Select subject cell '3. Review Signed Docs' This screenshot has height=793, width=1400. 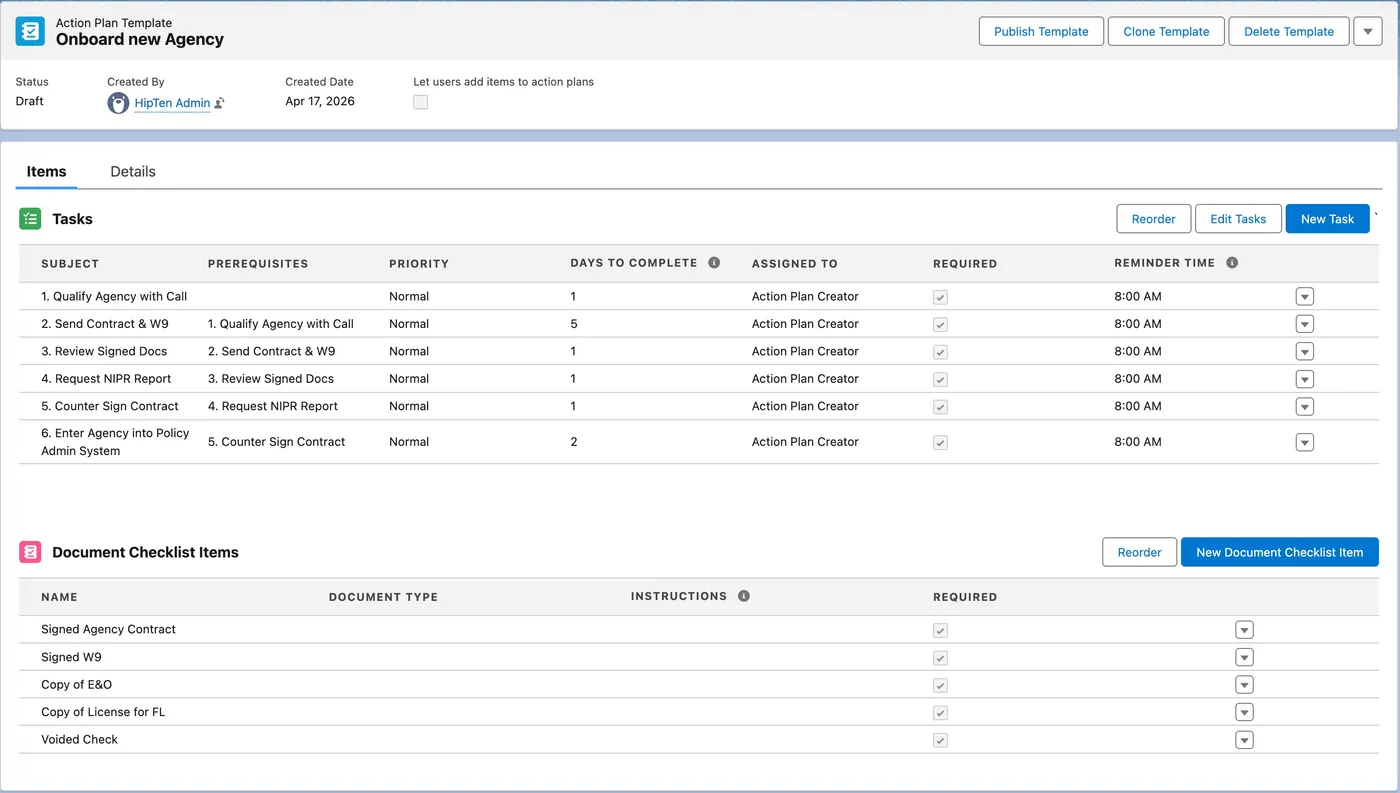click(x=104, y=351)
